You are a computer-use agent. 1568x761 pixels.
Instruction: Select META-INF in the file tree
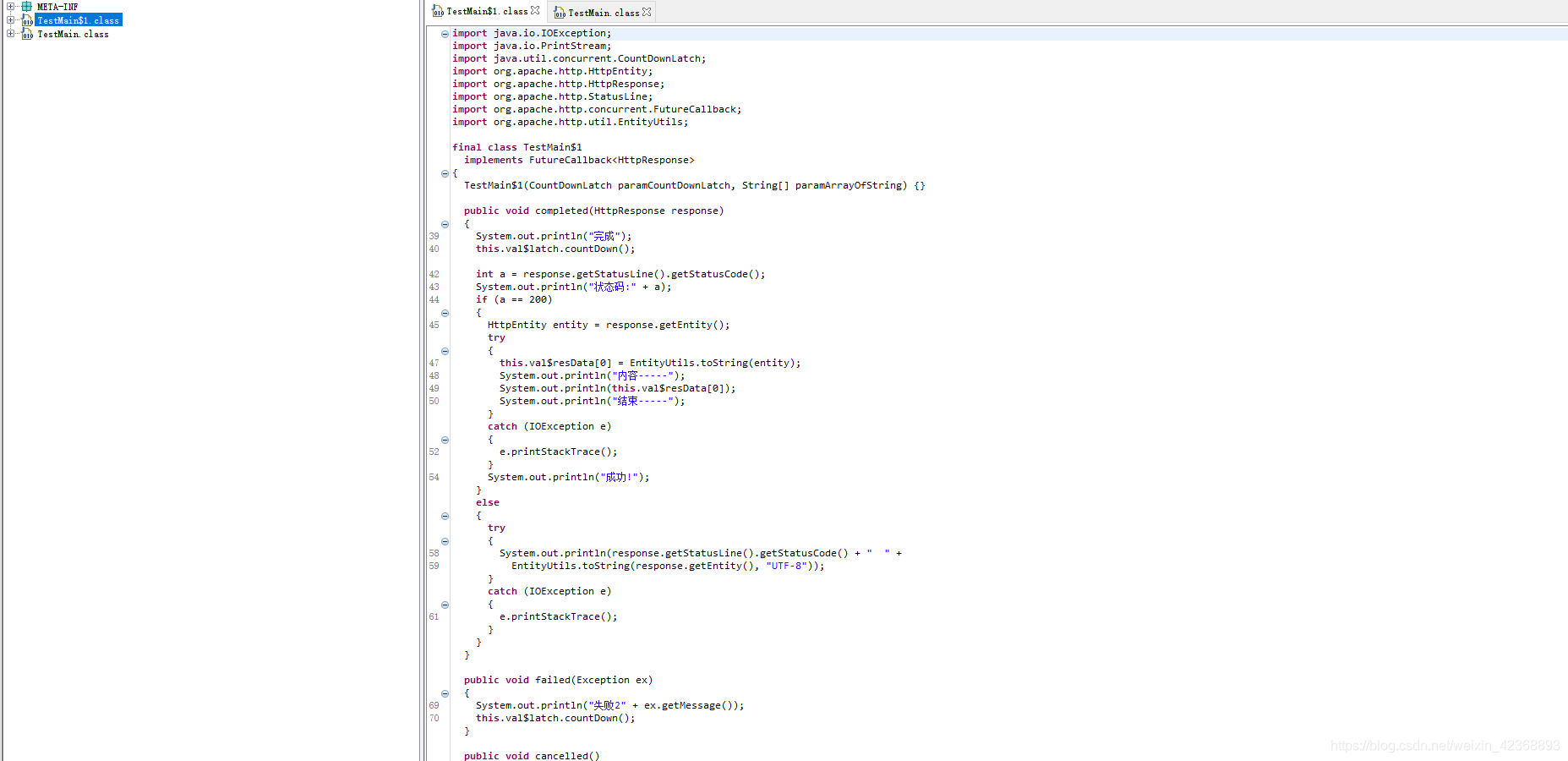coord(57,7)
